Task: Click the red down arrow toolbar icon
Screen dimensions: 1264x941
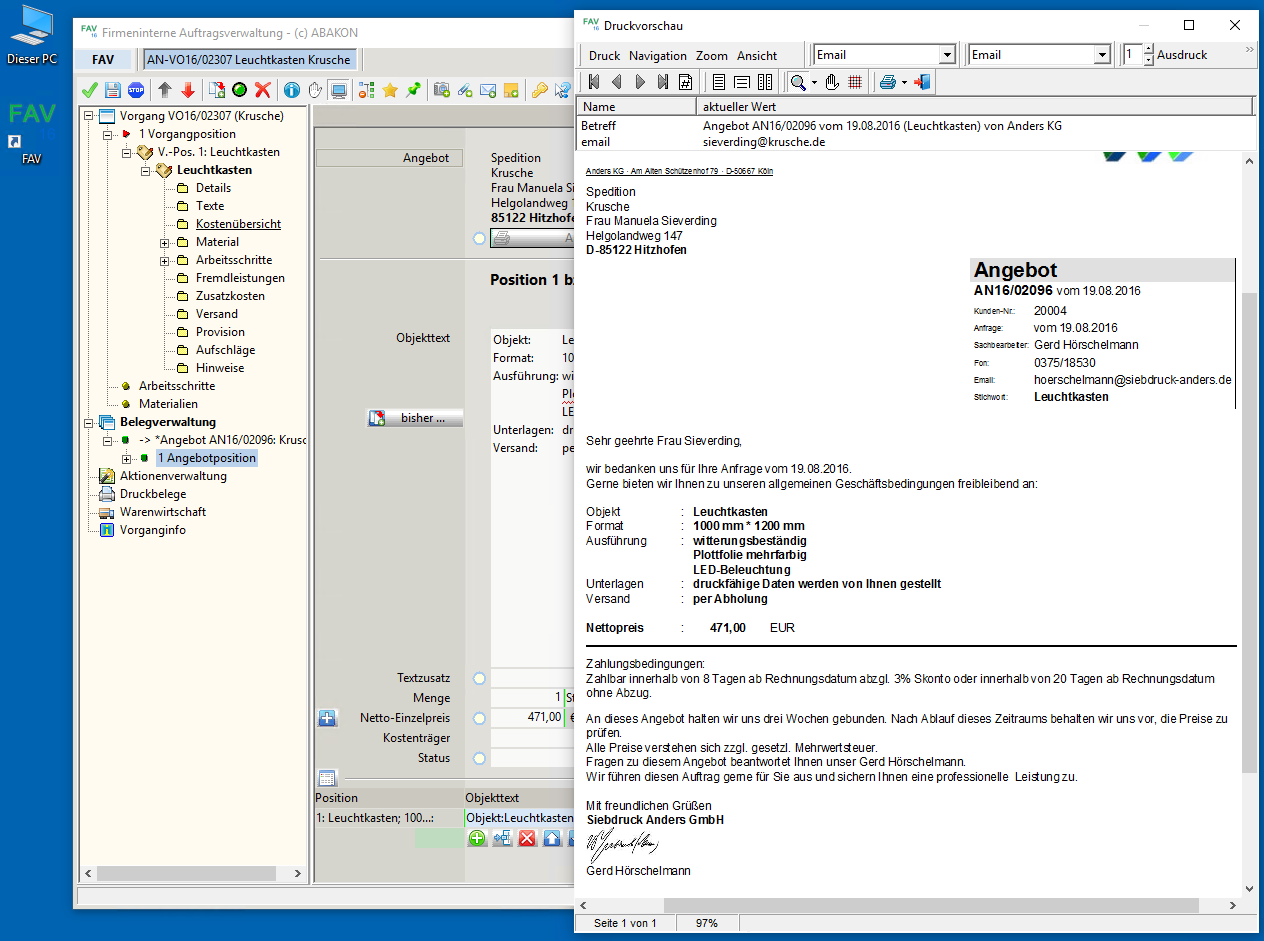Action: 188,91
